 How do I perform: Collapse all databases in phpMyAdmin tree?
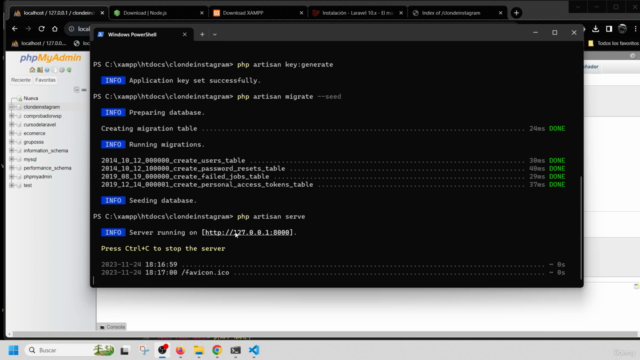click(77, 89)
